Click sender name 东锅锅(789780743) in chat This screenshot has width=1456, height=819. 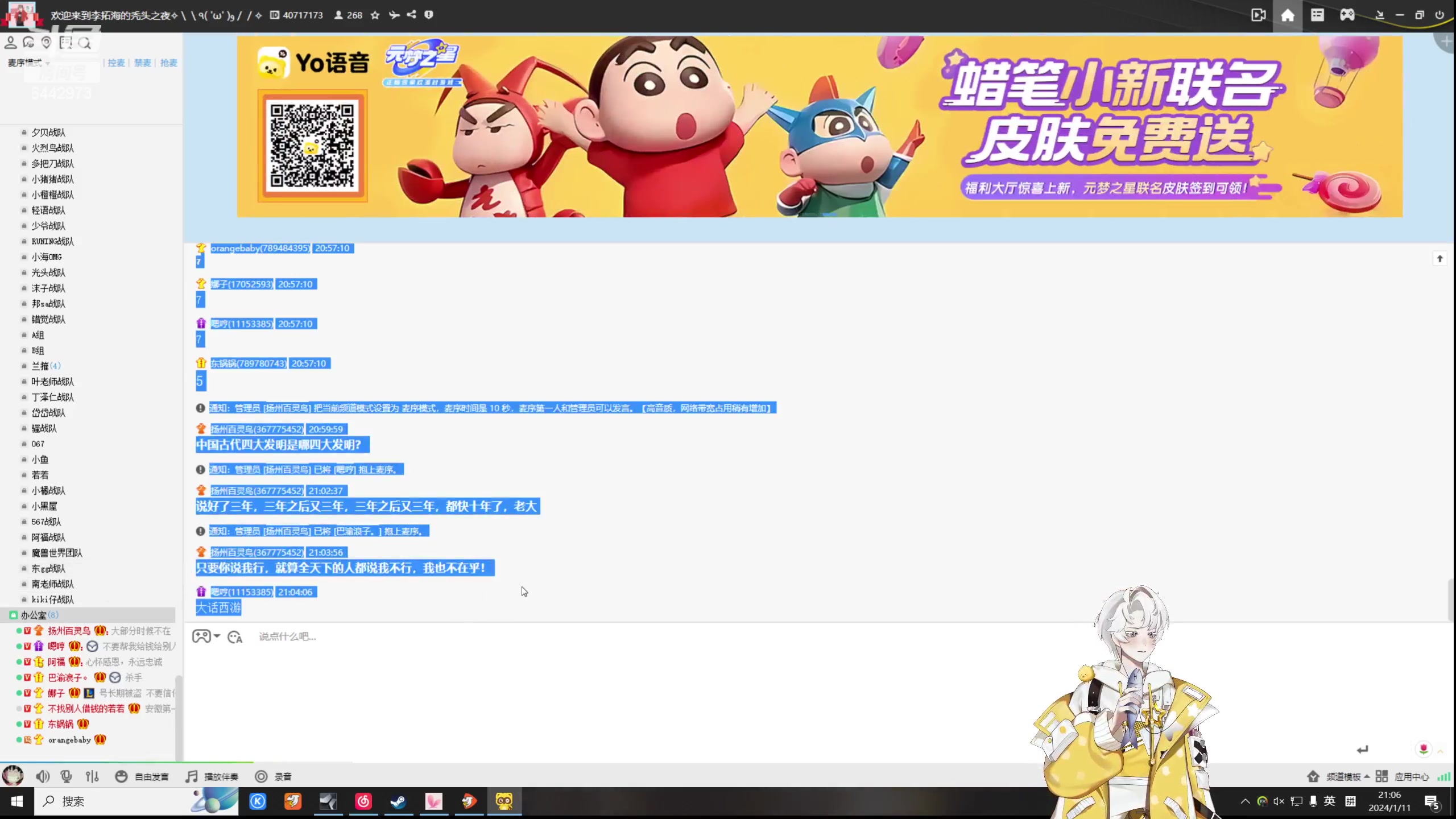(x=249, y=363)
